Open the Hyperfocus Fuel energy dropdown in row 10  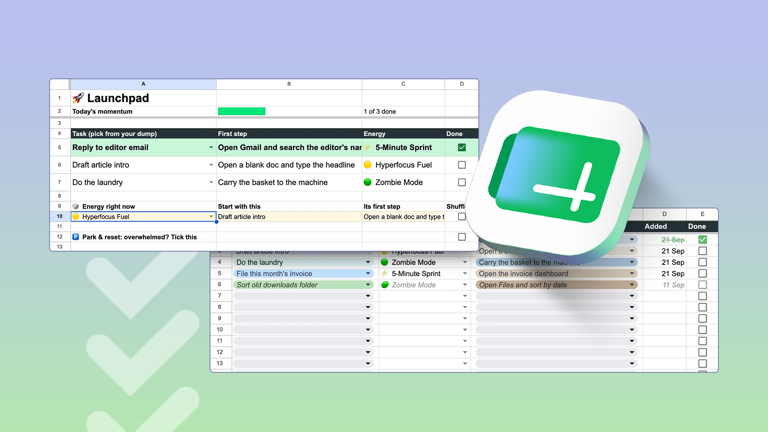point(211,216)
